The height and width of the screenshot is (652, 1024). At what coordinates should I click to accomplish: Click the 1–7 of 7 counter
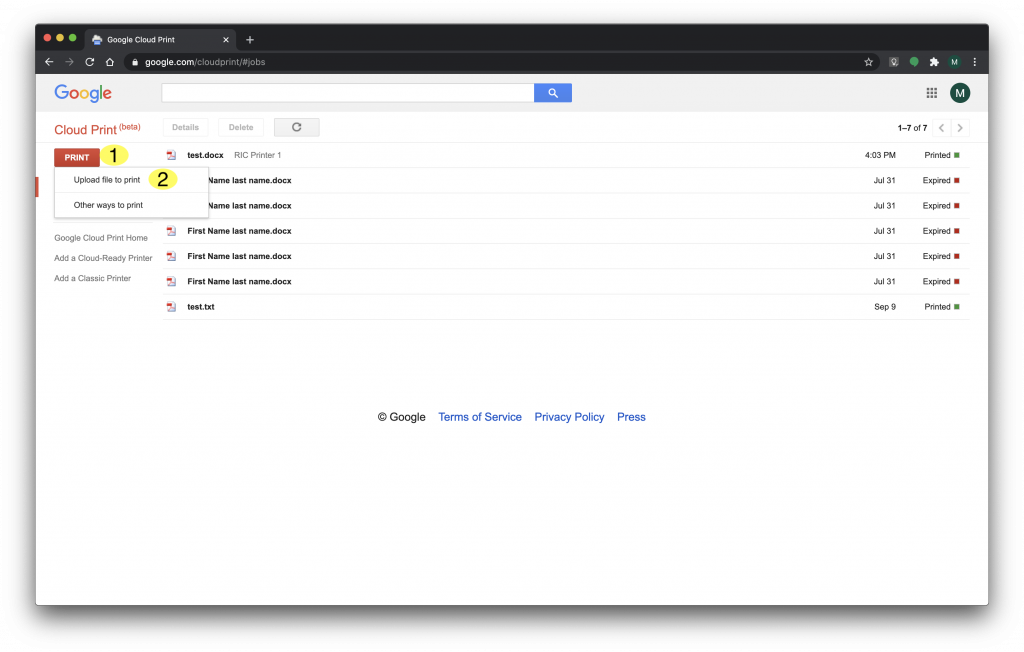pyautogui.click(x=912, y=128)
